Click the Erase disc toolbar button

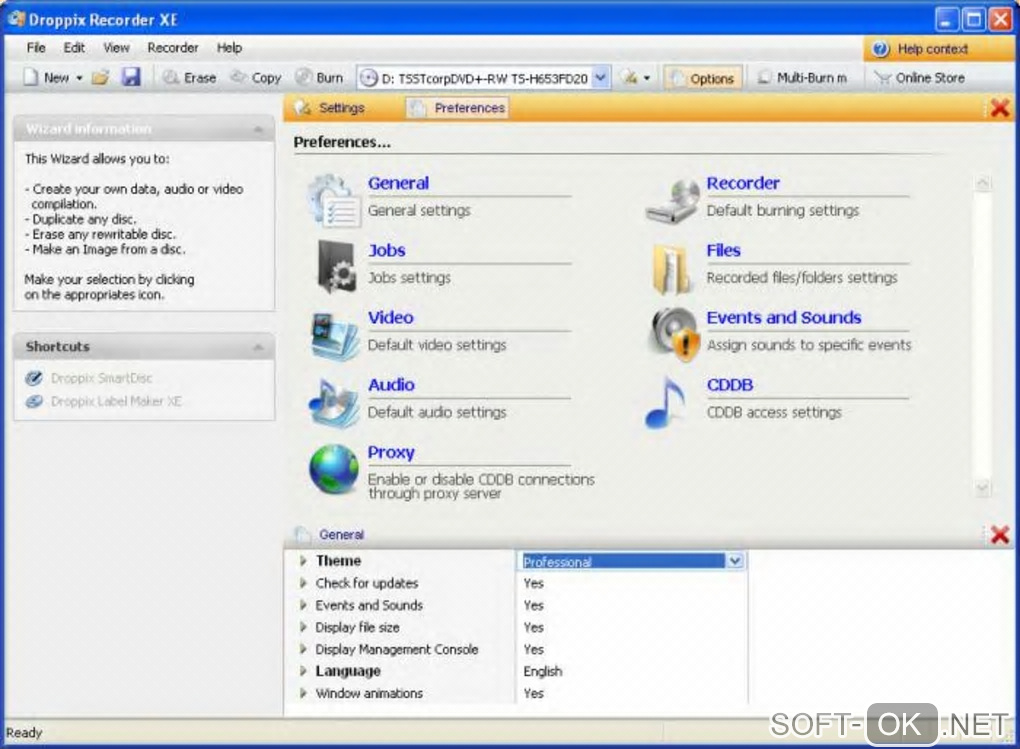[189, 77]
